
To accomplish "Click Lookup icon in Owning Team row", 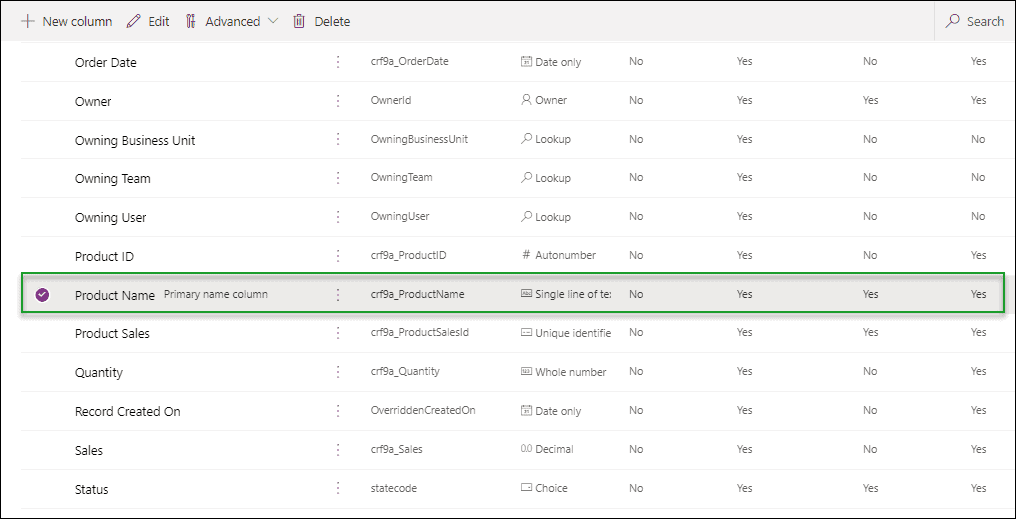I will click(x=526, y=177).
